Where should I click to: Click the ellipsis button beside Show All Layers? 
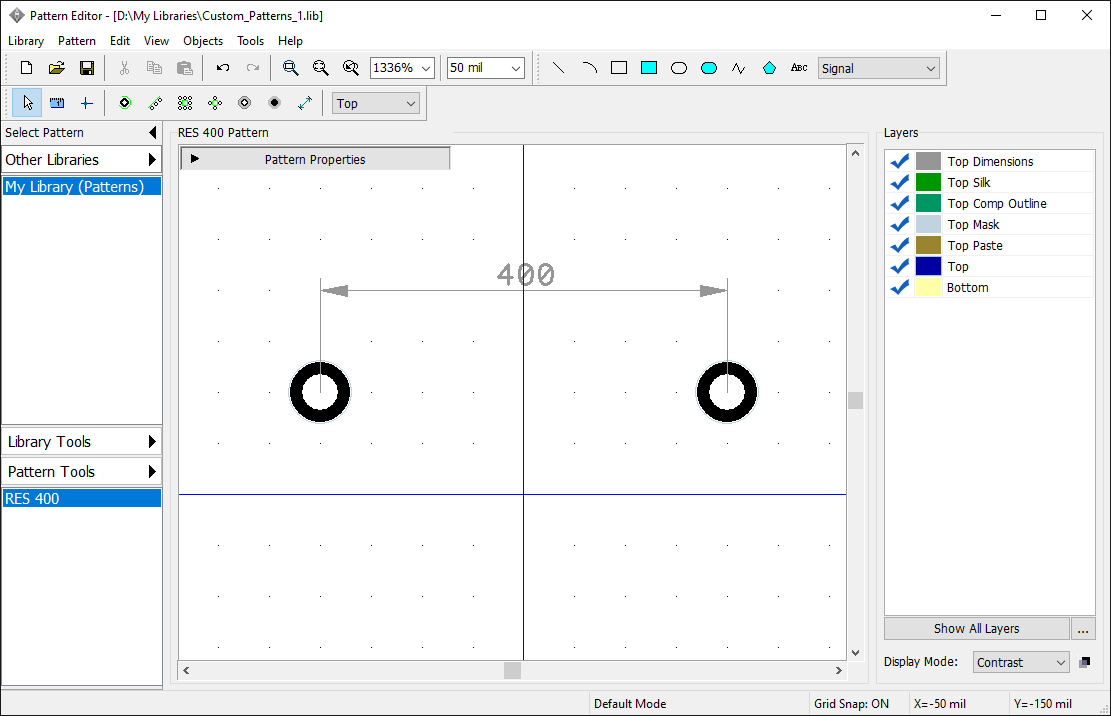(x=1083, y=628)
